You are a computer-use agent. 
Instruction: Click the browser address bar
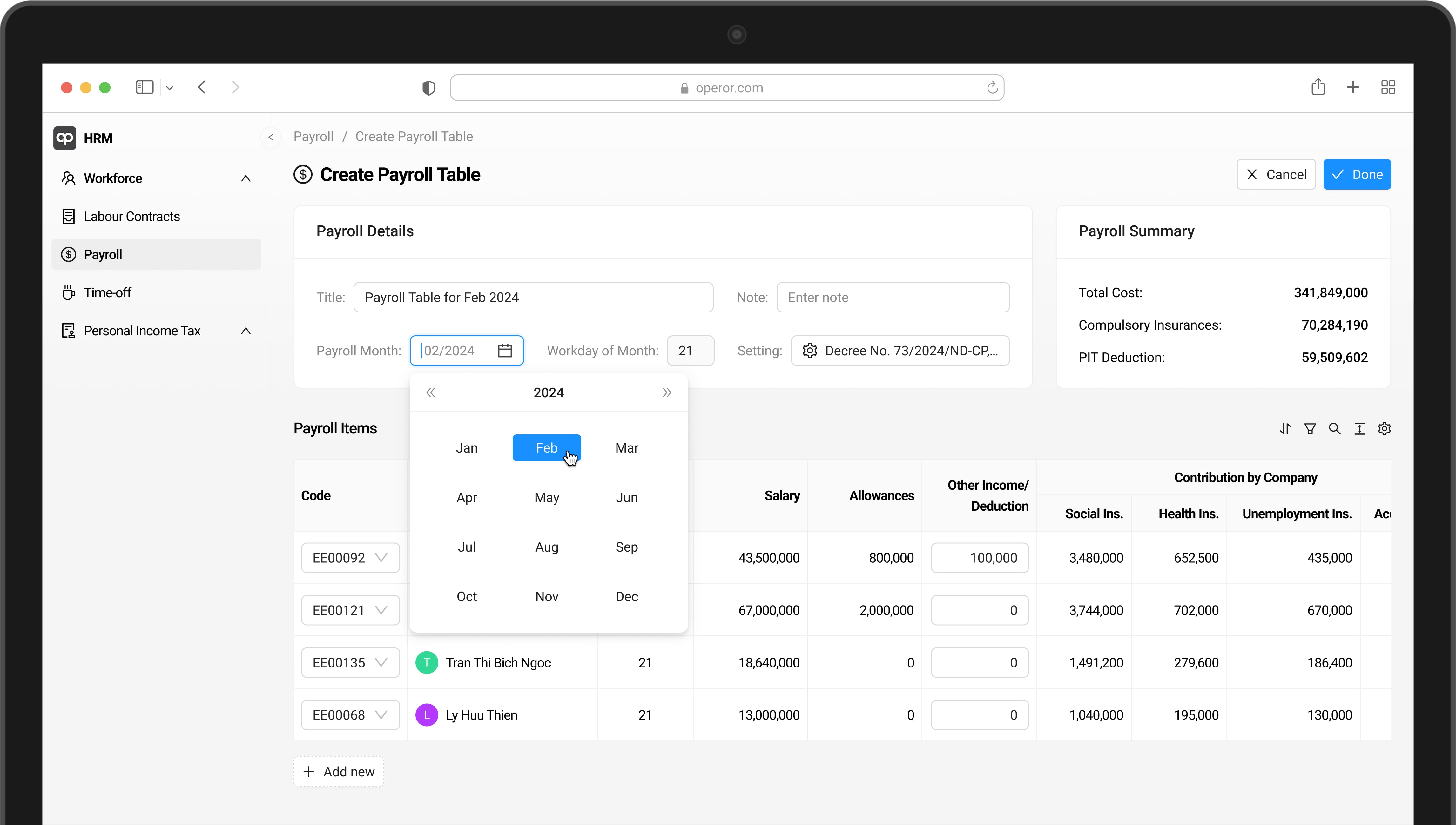pyautogui.click(x=727, y=88)
